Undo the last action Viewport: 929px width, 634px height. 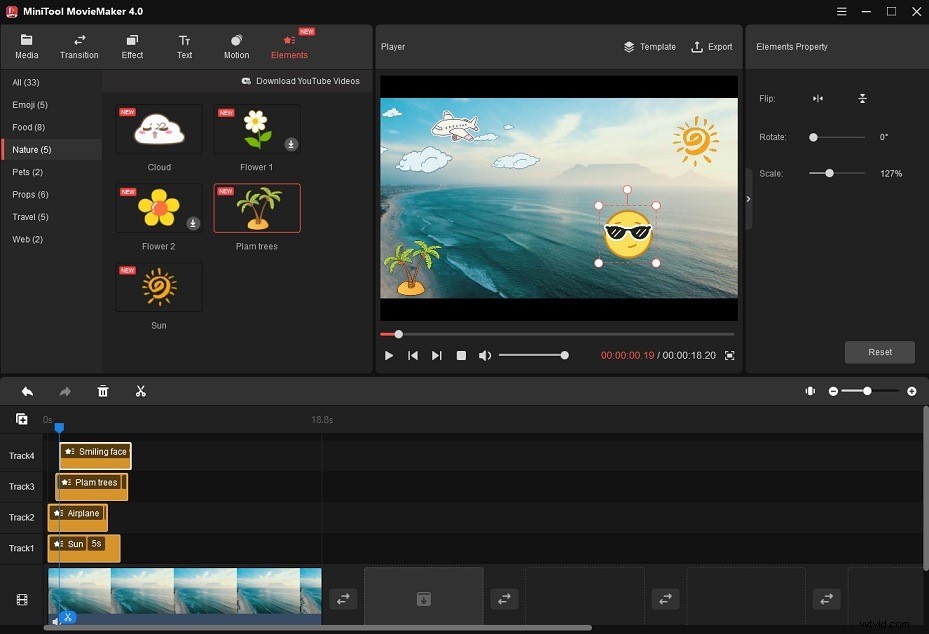click(26, 391)
